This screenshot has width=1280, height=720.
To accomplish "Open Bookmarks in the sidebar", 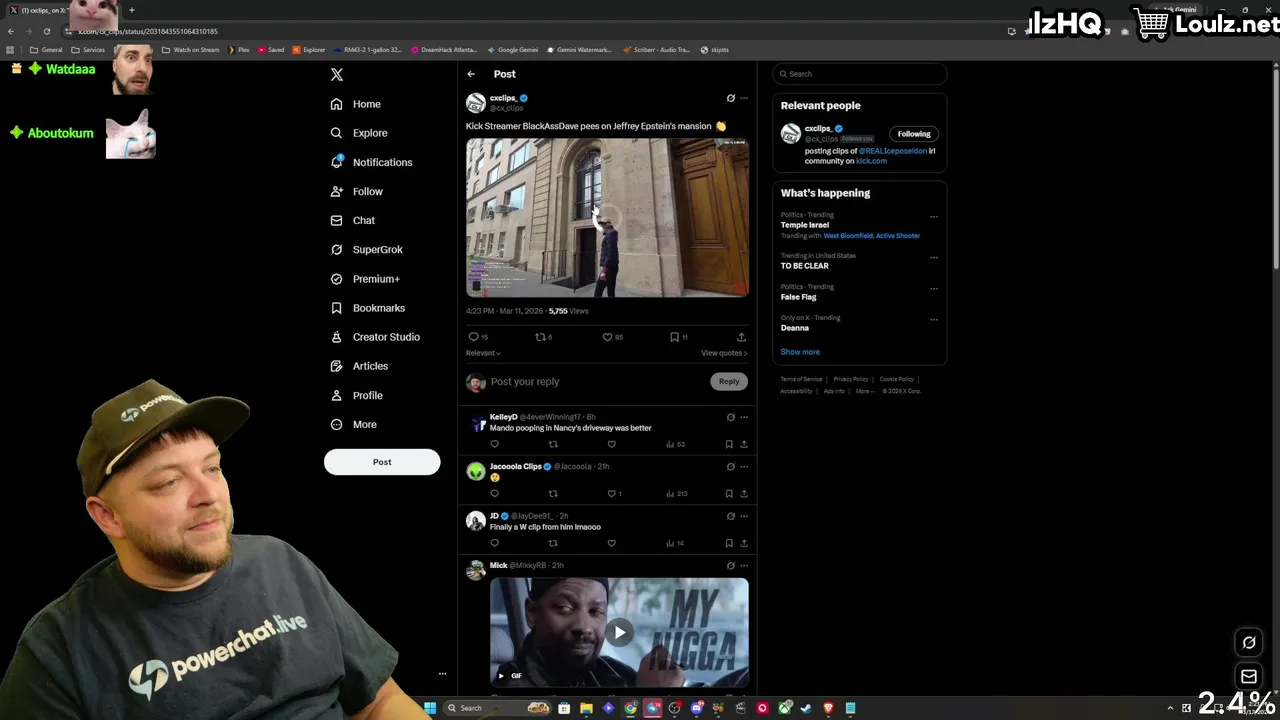I will click(367, 308).
